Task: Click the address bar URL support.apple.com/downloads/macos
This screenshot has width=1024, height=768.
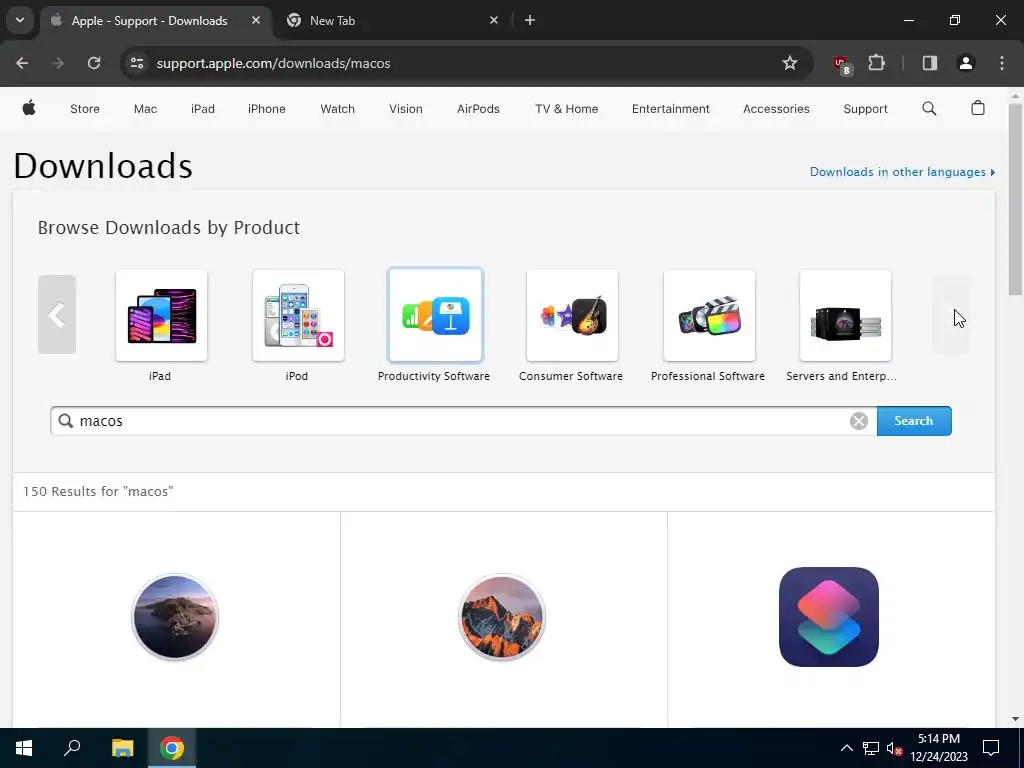Action: [x=273, y=63]
